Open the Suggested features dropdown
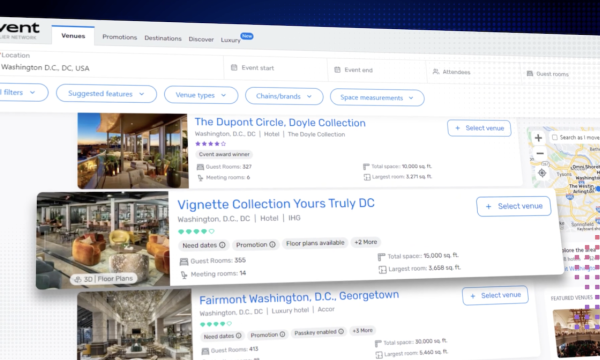600x360 pixels. pos(106,94)
